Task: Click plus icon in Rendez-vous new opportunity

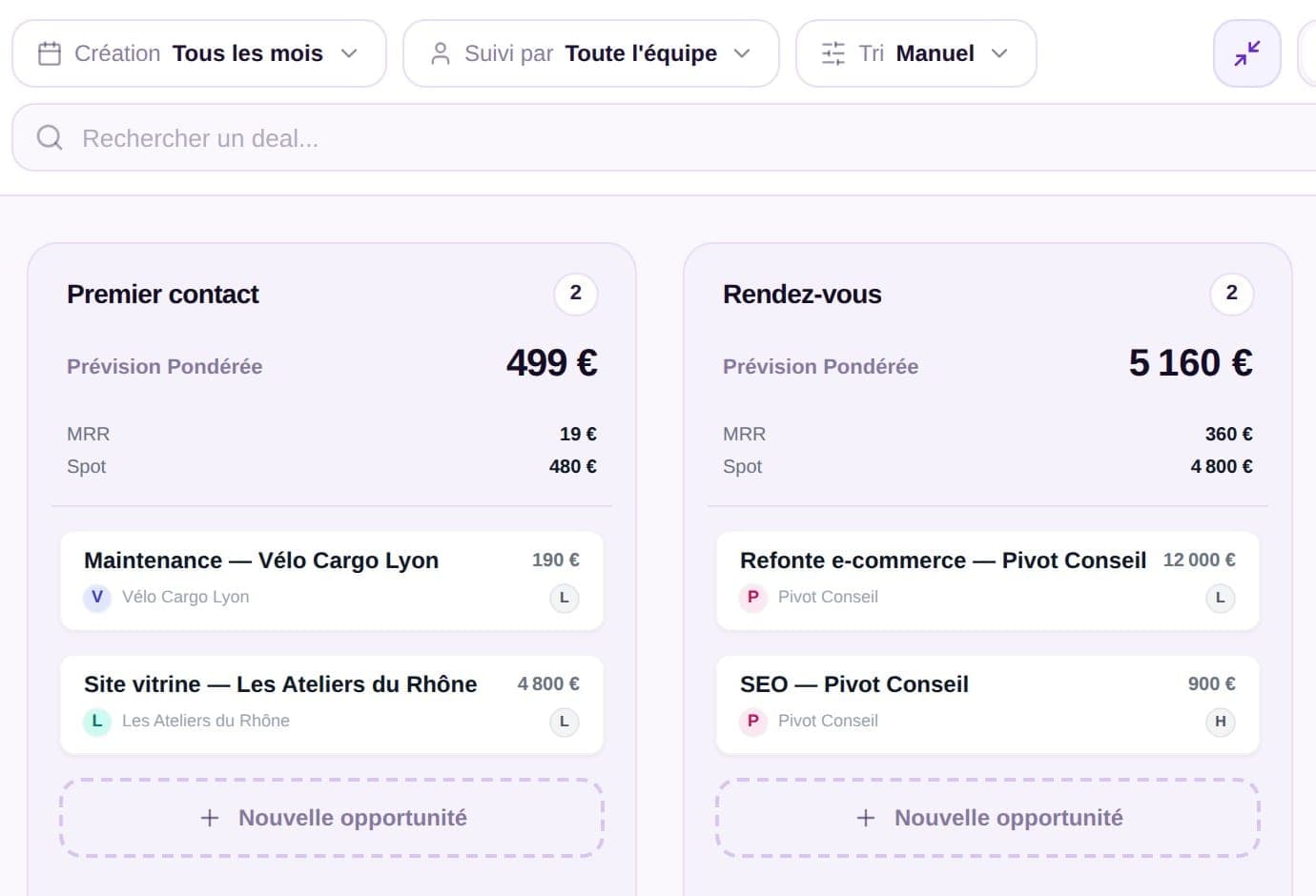Action: (x=866, y=818)
